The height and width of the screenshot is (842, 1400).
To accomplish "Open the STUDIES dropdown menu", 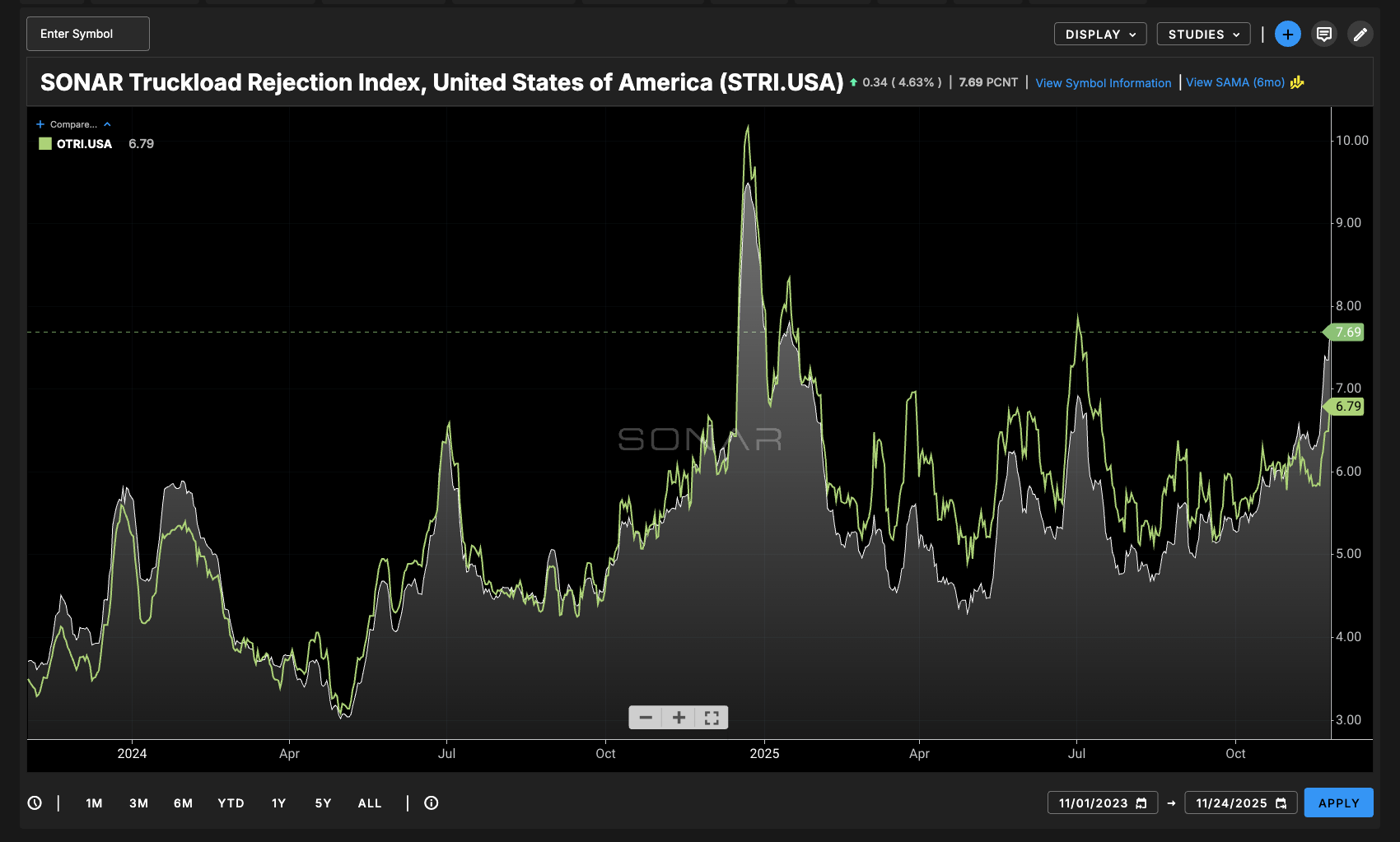I will [1203, 34].
